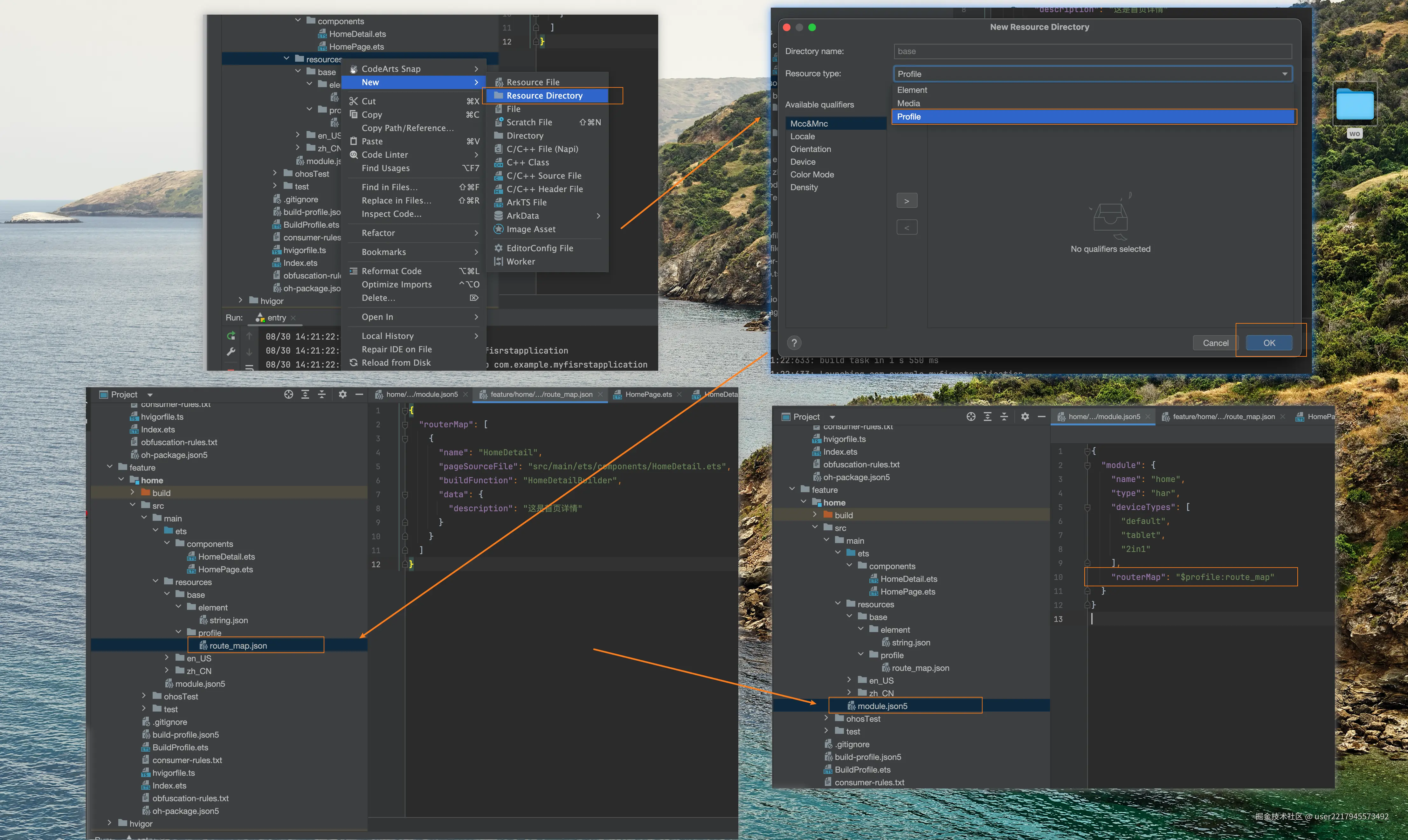Select Media option in resource type list
The image size is (1408, 840).
[x=1093, y=103]
